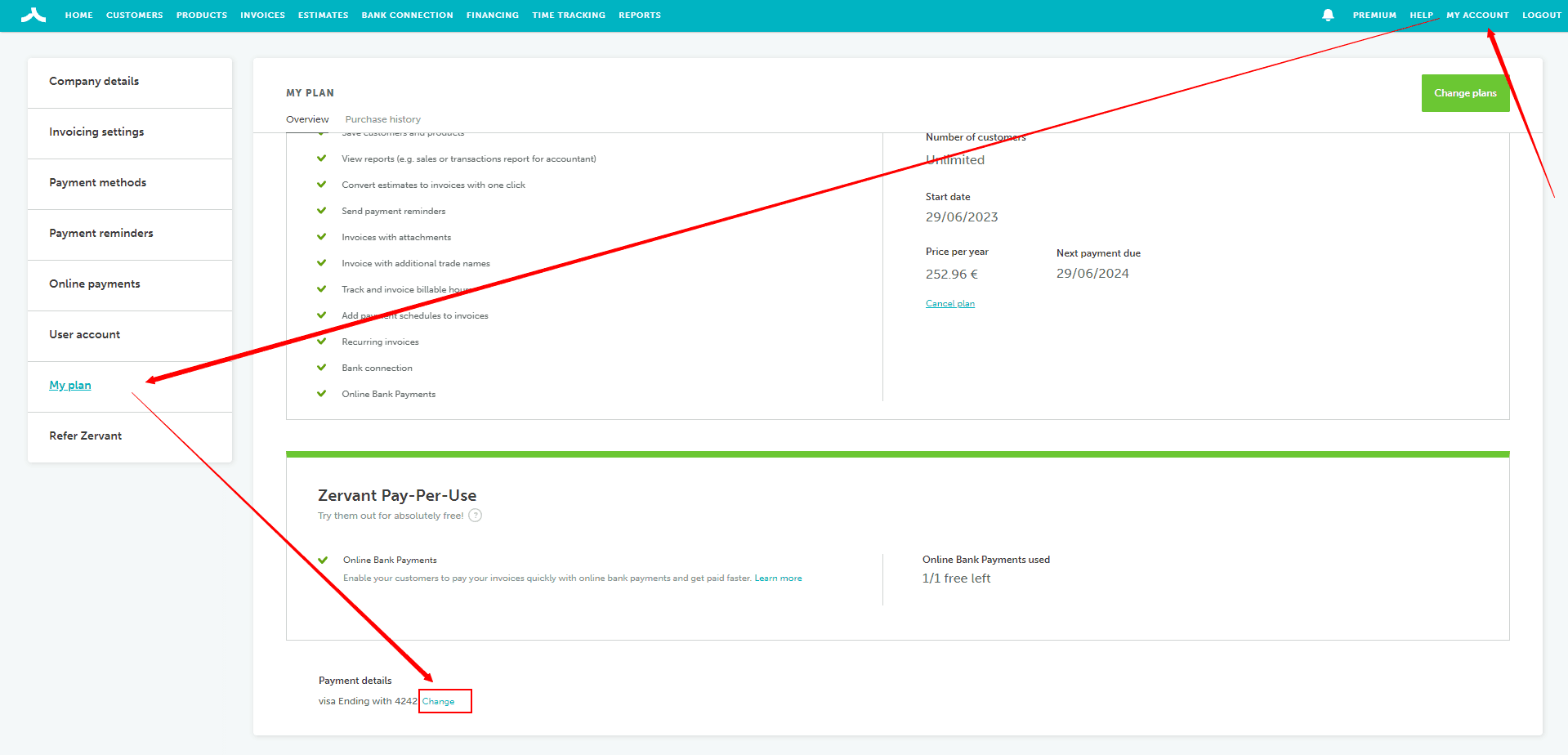Click the Zervant logo icon
The width and height of the screenshot is (1568, 755).
[x=34, y=15]
